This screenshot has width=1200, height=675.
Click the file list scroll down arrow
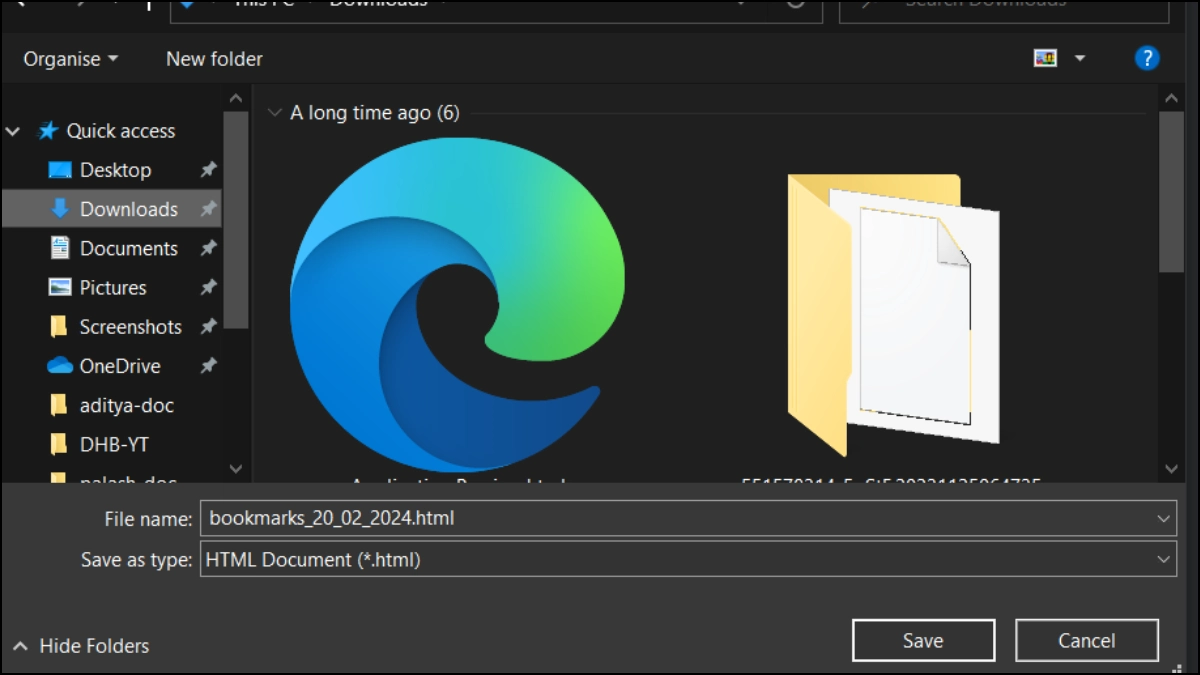(1172, 468)
